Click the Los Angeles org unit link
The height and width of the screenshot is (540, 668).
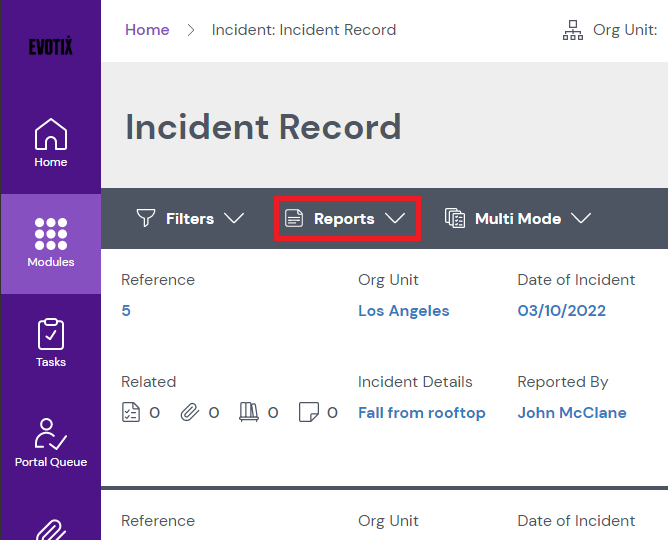tap(404, 311)
